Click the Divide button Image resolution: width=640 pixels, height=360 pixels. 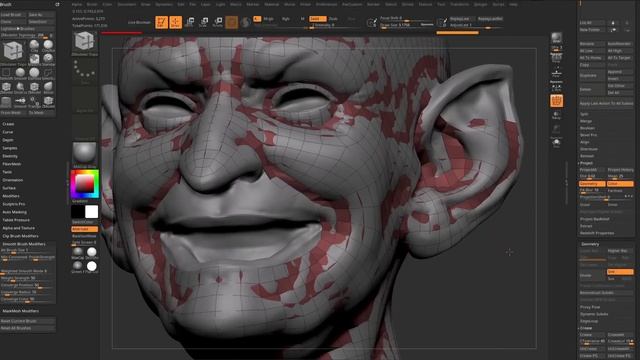592,276
